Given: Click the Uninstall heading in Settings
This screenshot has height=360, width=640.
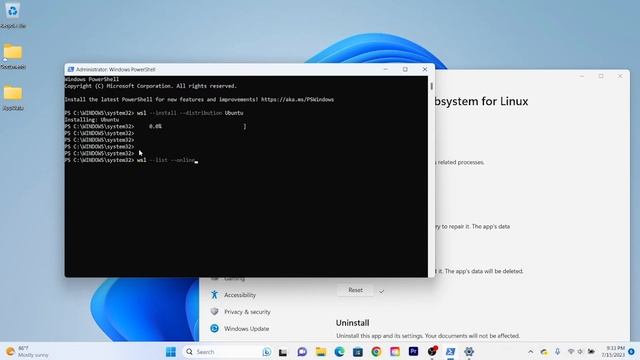Looking at the screenshot, I should (x=352, y=322).
